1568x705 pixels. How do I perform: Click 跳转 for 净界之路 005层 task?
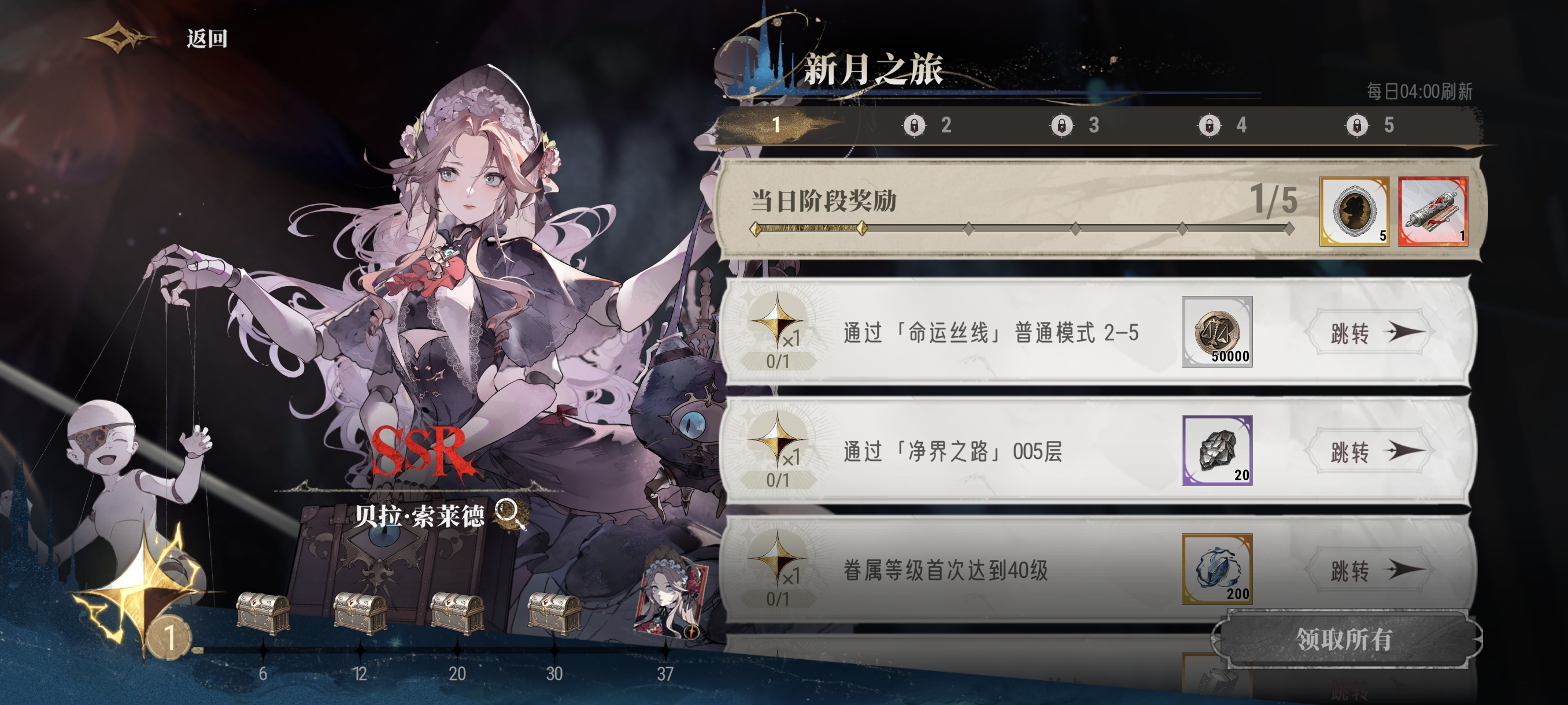pos(1370,451)
